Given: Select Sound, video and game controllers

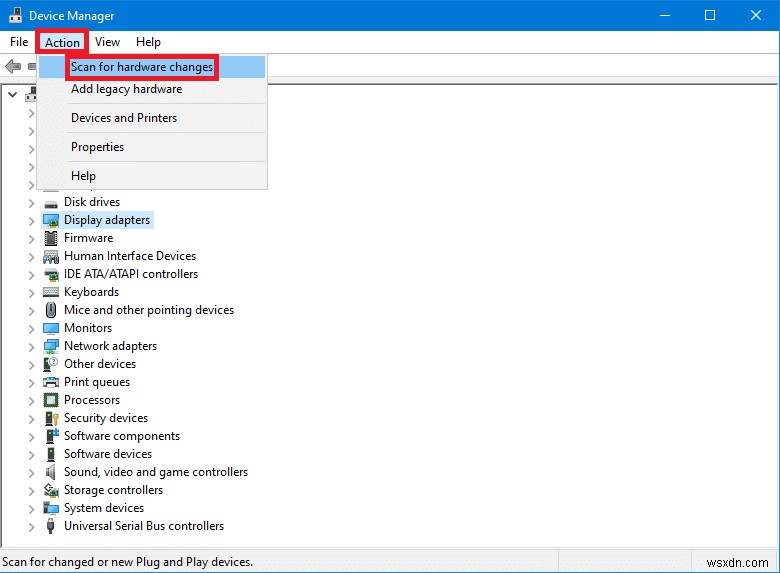Looking at the screenshot, I should pos(156,472).
